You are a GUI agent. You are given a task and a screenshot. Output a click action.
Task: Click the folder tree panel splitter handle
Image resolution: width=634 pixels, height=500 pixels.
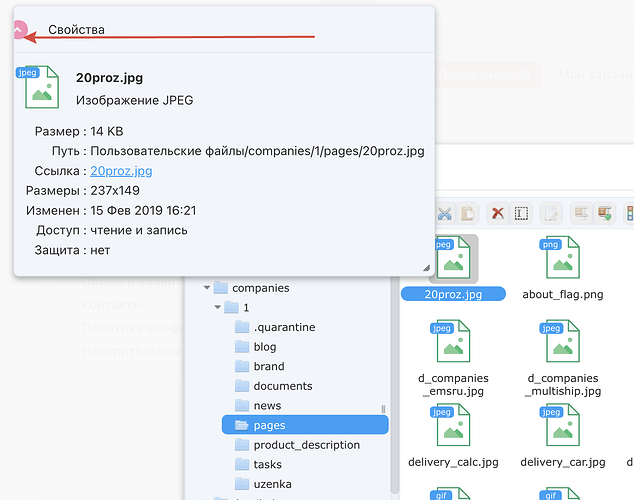pyautogui.click(x=383, y=409)
